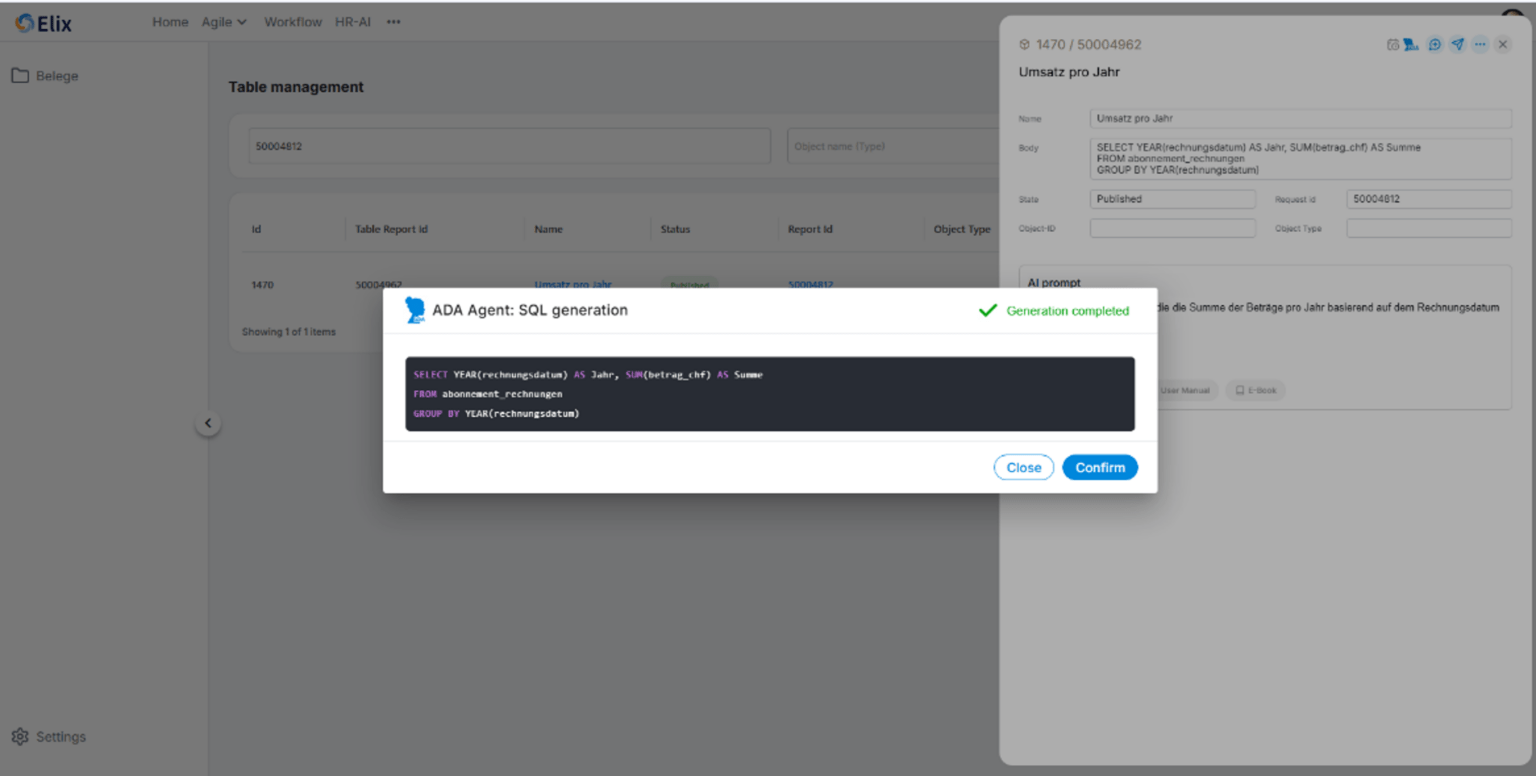Open the Workflow menu item

[x=293, y=22]
